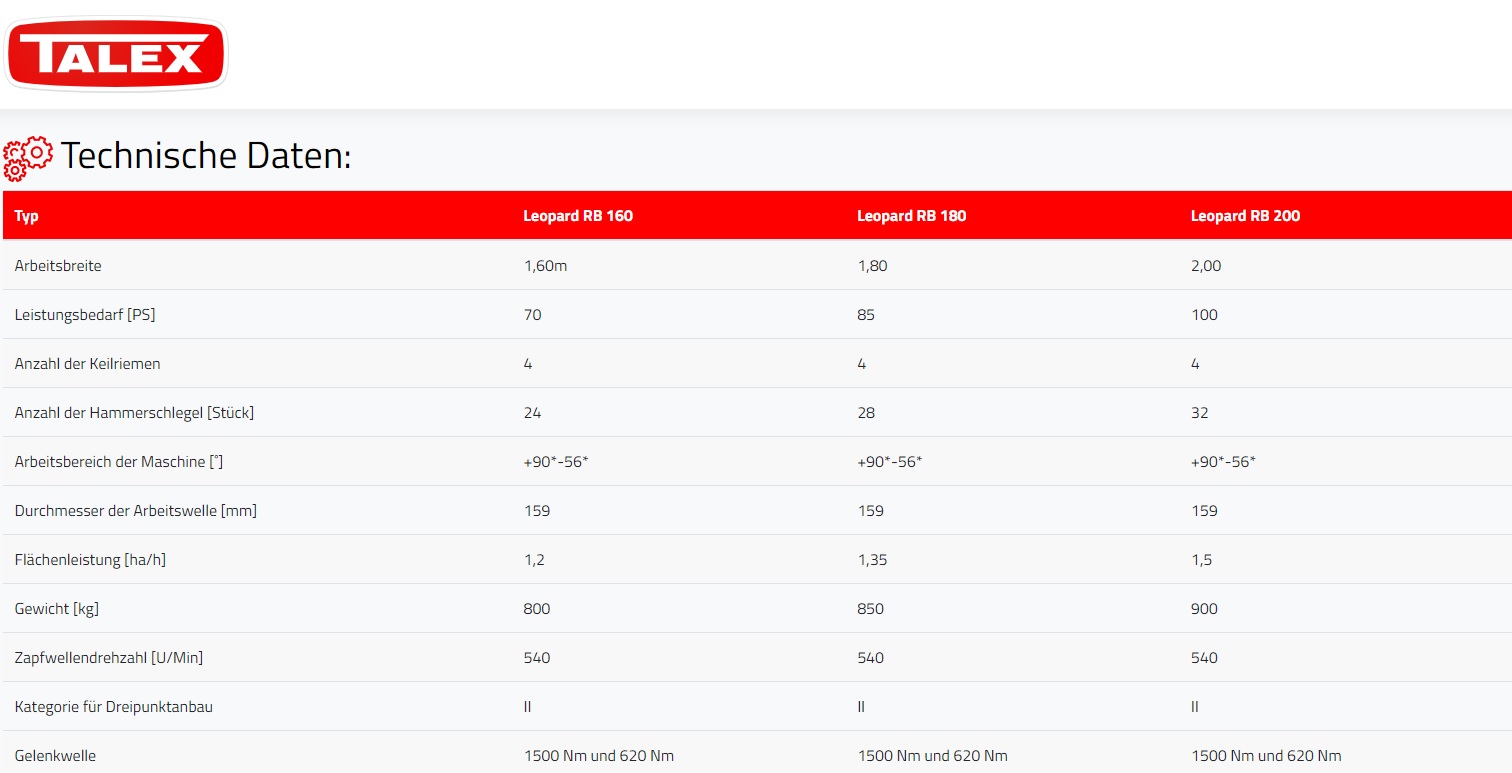Click the 2,00 working width value
The width and height of the screenshot is (1512, 773).
[x=1206, y=266]
